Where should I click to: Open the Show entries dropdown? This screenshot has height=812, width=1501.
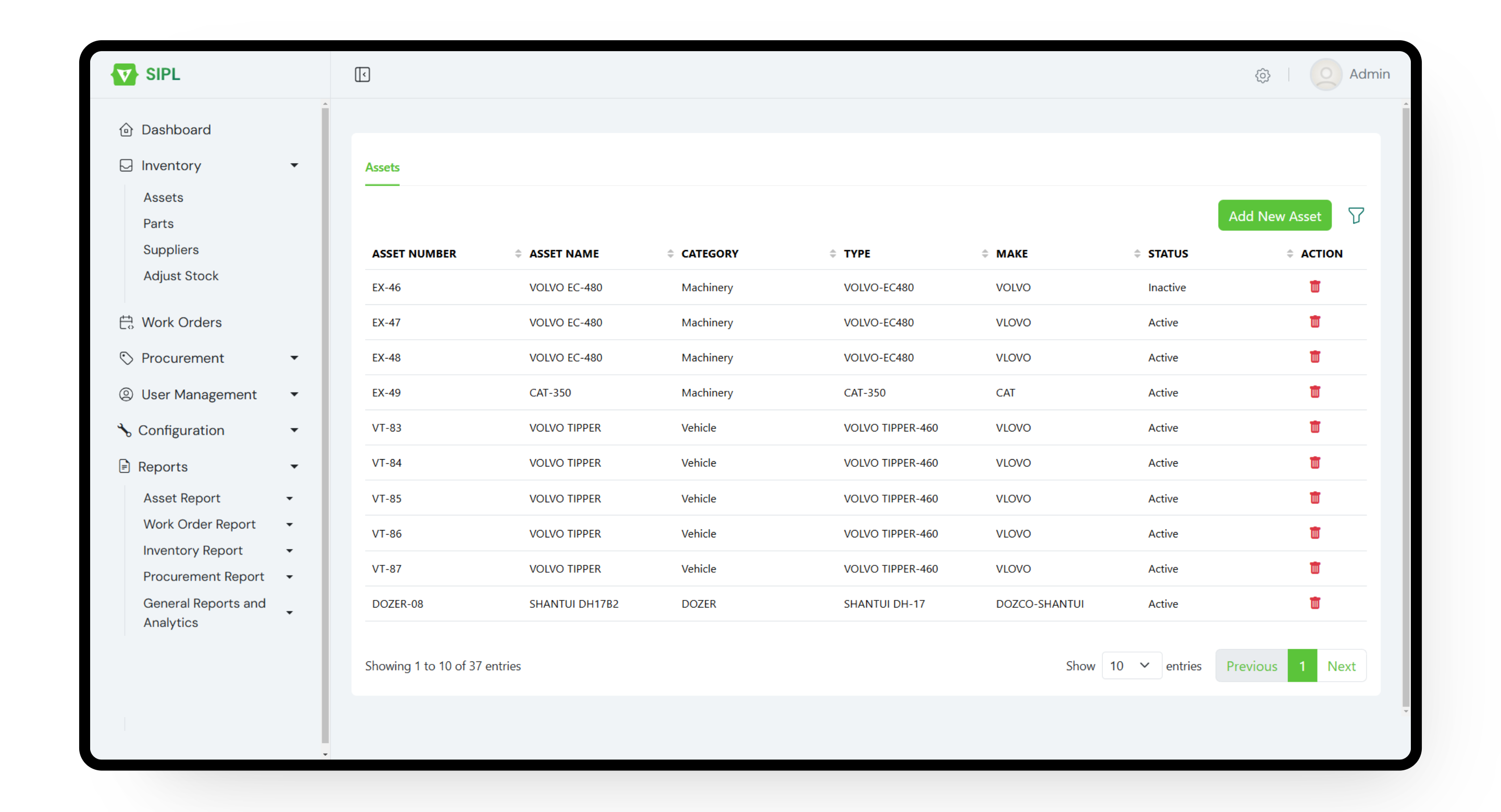1131,665
